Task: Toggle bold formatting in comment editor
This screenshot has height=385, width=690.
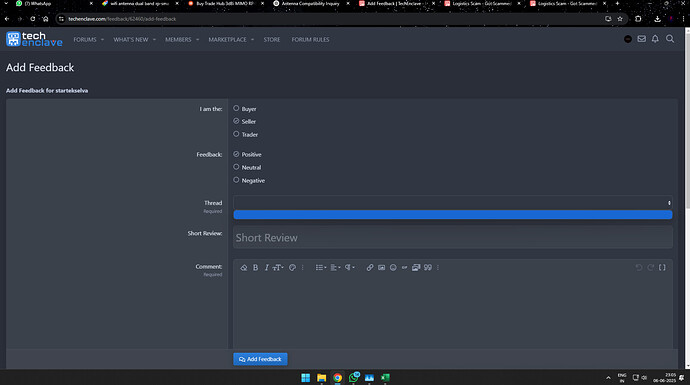Action: (x=255, y=268)
